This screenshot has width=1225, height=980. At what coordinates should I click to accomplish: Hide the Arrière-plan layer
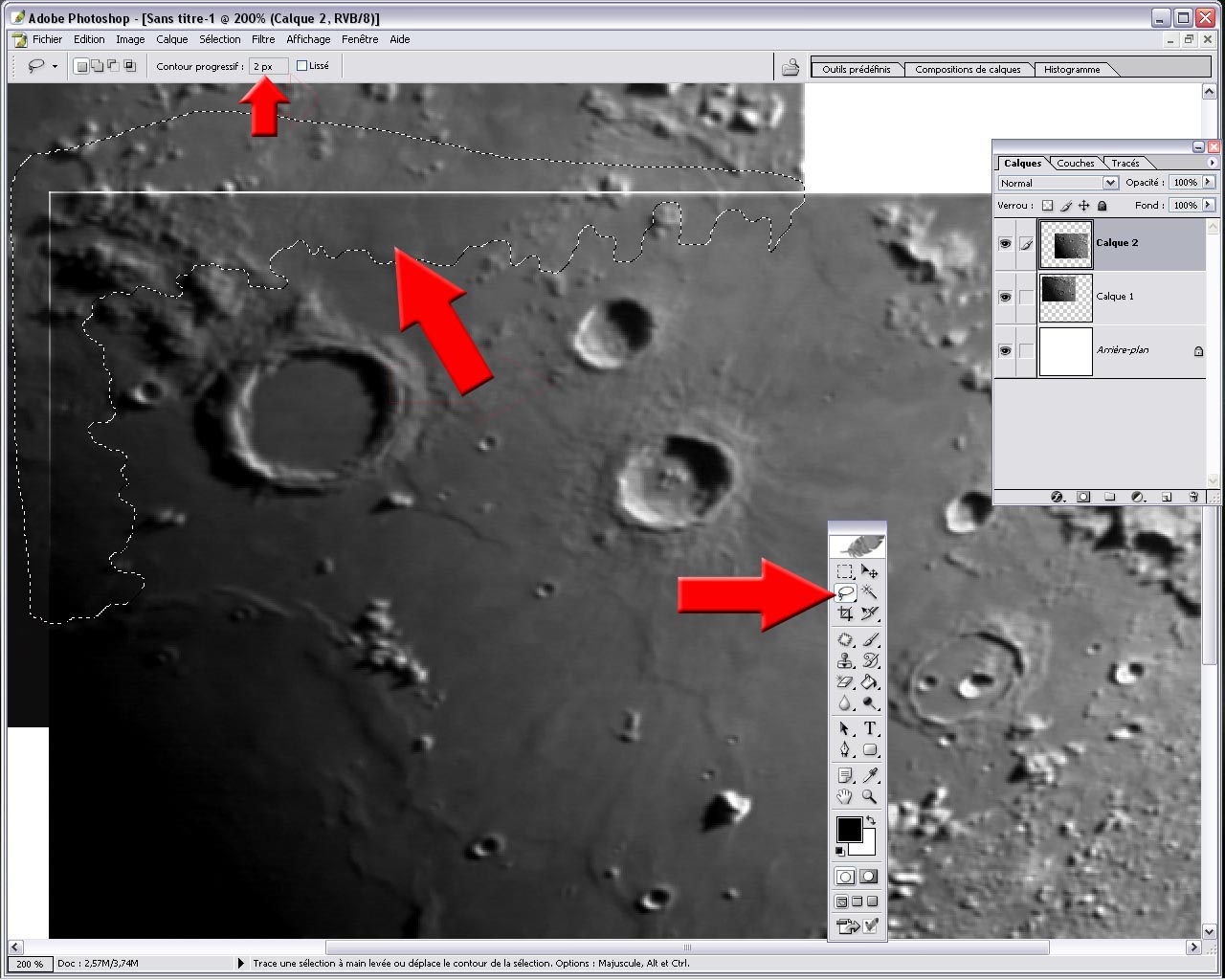[1005, 350]
